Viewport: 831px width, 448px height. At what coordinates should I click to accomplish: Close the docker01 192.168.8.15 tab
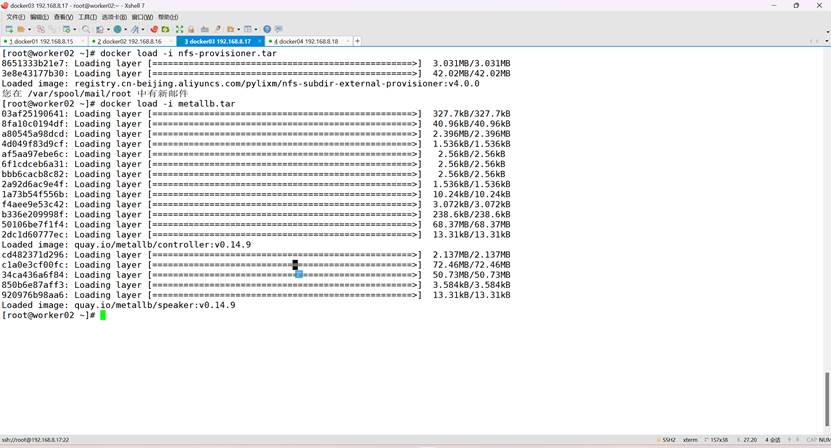(83, 41)
